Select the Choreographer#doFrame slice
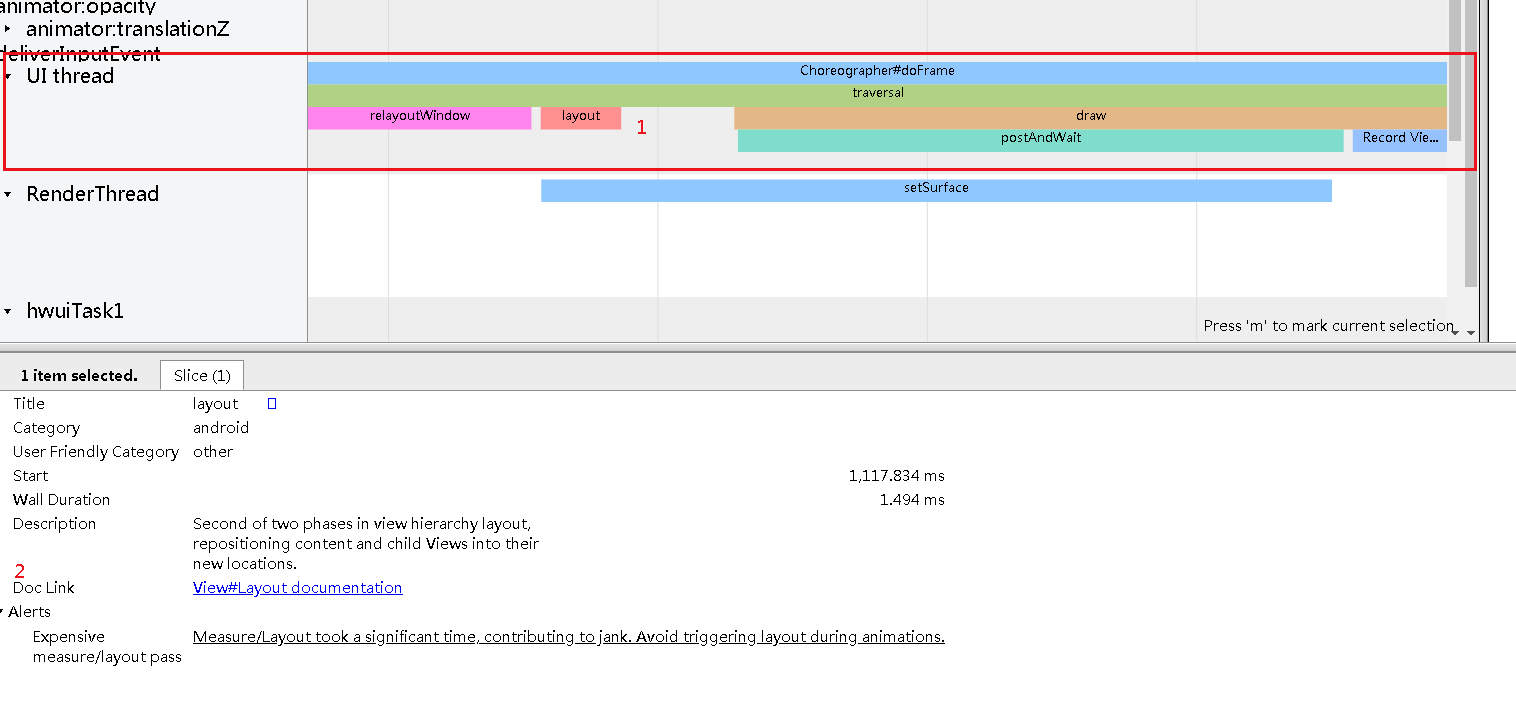 tap(877, 72)
